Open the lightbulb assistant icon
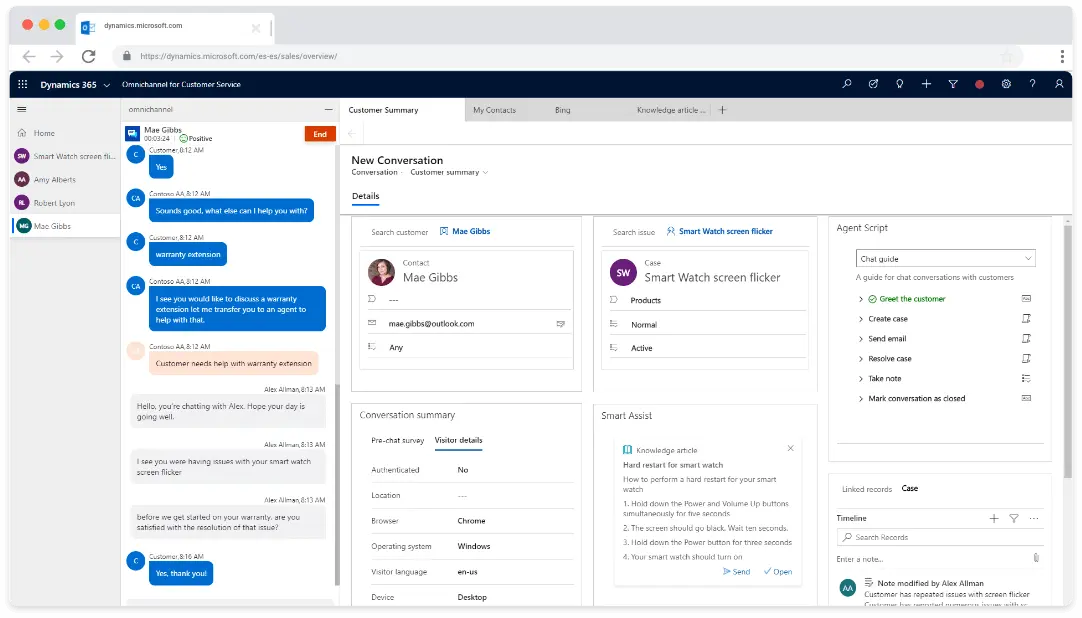The height and width of the screenshot is (618, 1082). coord(900,85)
